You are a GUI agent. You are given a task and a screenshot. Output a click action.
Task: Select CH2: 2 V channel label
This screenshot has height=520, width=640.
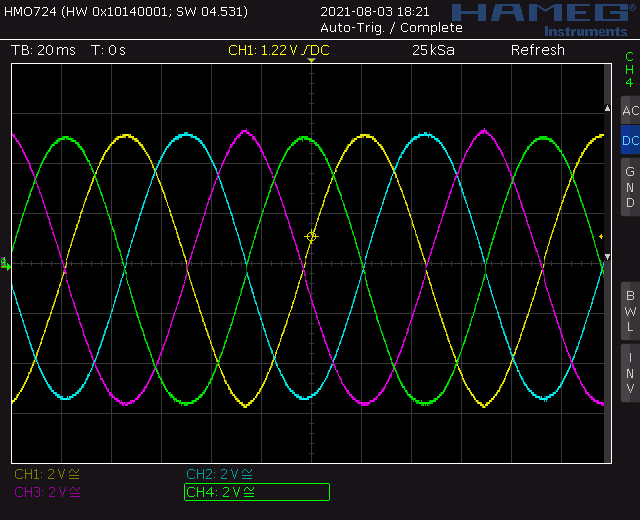point(220,474)
